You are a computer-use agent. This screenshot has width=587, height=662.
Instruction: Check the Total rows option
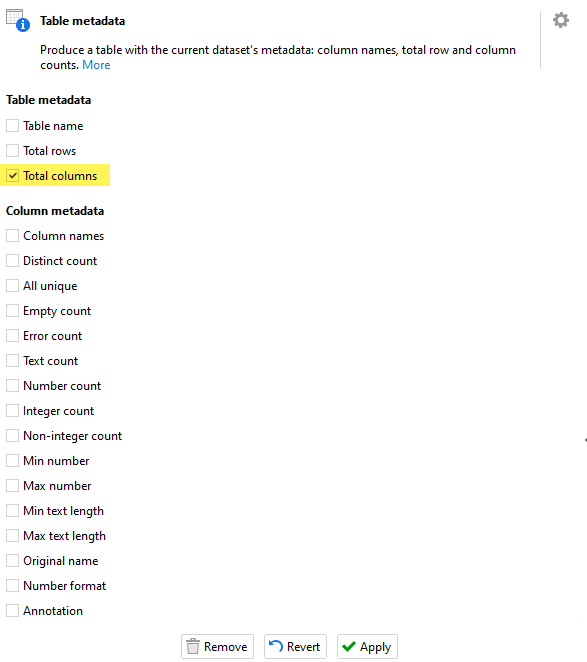coord(12,150)
